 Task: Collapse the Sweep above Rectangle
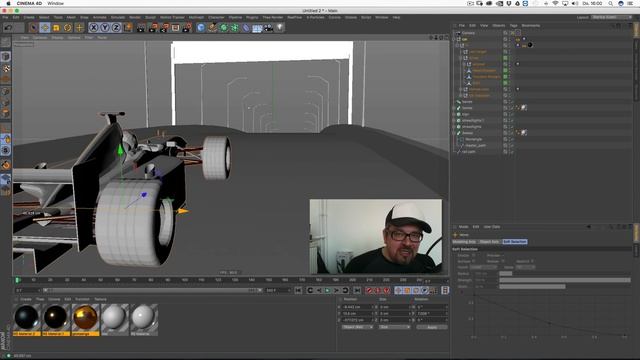(454, 133)
